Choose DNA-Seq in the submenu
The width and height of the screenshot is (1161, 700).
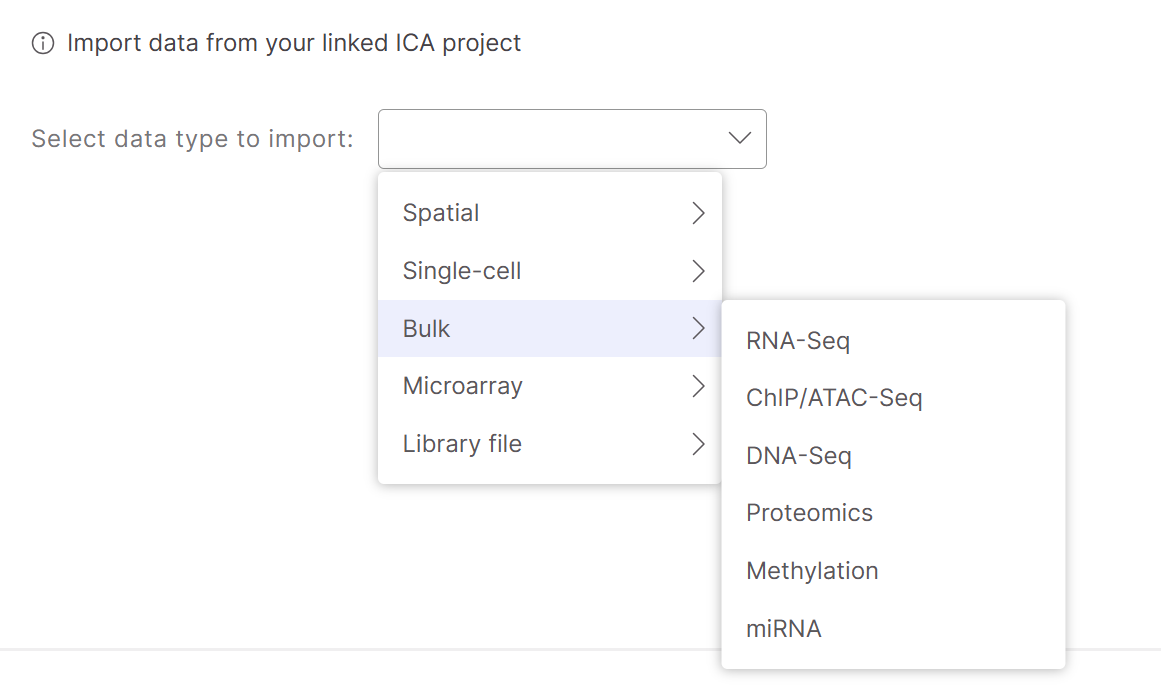(799, 456)
